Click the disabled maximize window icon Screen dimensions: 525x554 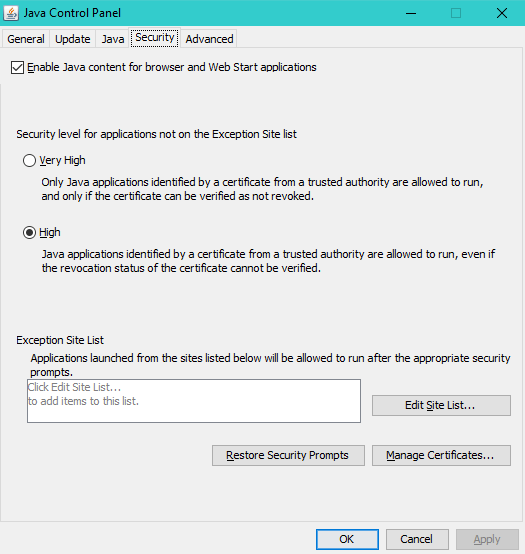pyautogui.click(x=456, y=13)
